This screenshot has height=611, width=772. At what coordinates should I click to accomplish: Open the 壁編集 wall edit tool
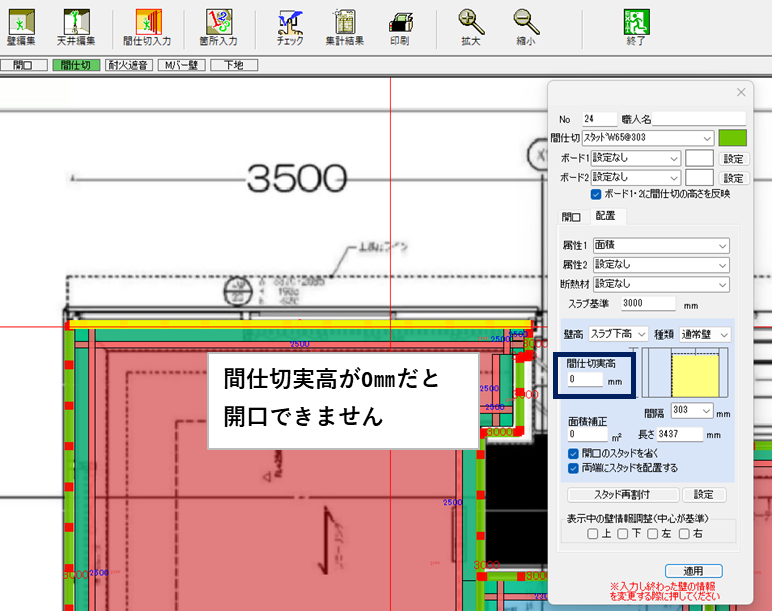(x=22, y=27)
